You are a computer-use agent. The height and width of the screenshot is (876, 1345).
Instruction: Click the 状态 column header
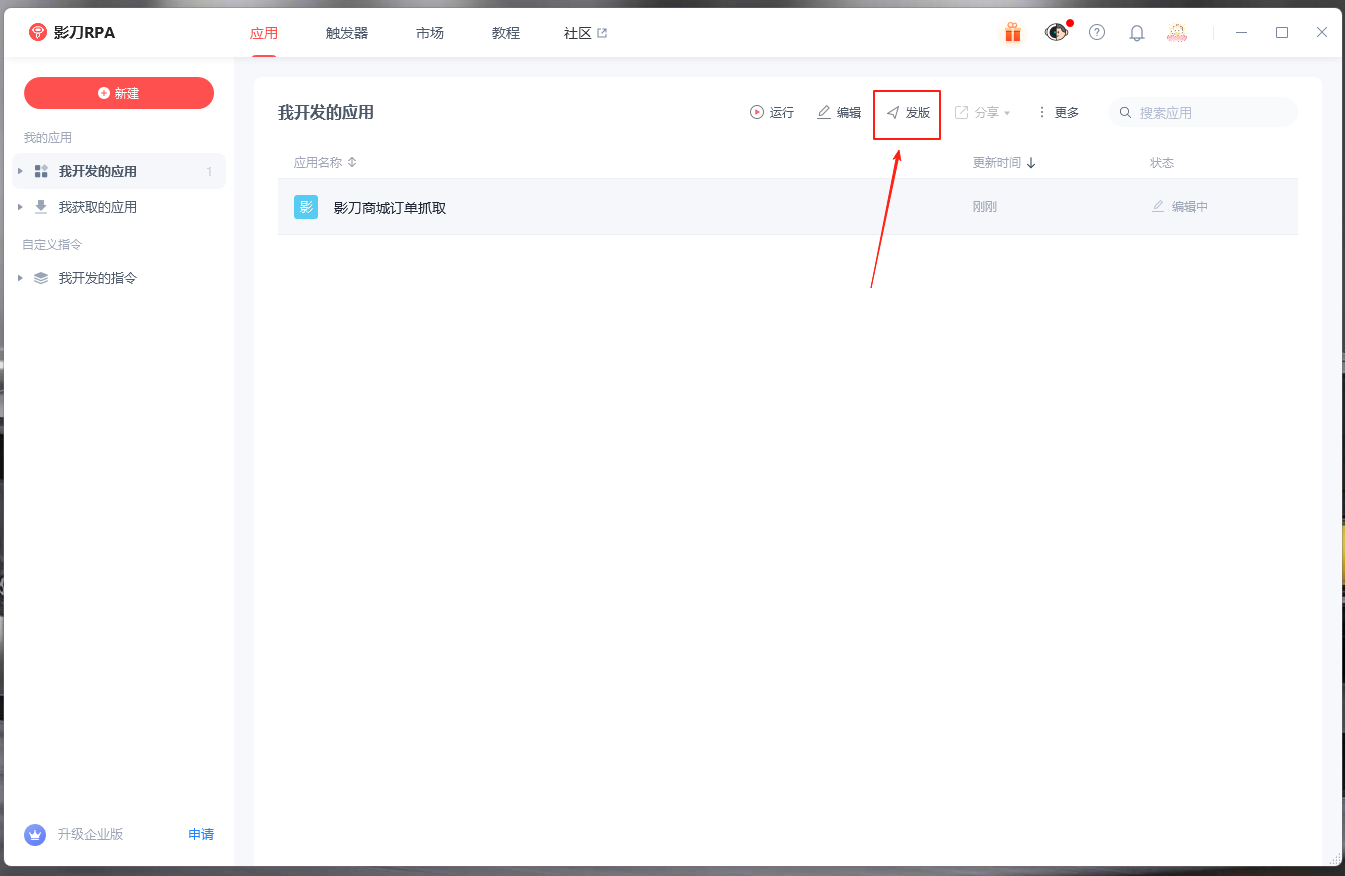click(1162, 162)
